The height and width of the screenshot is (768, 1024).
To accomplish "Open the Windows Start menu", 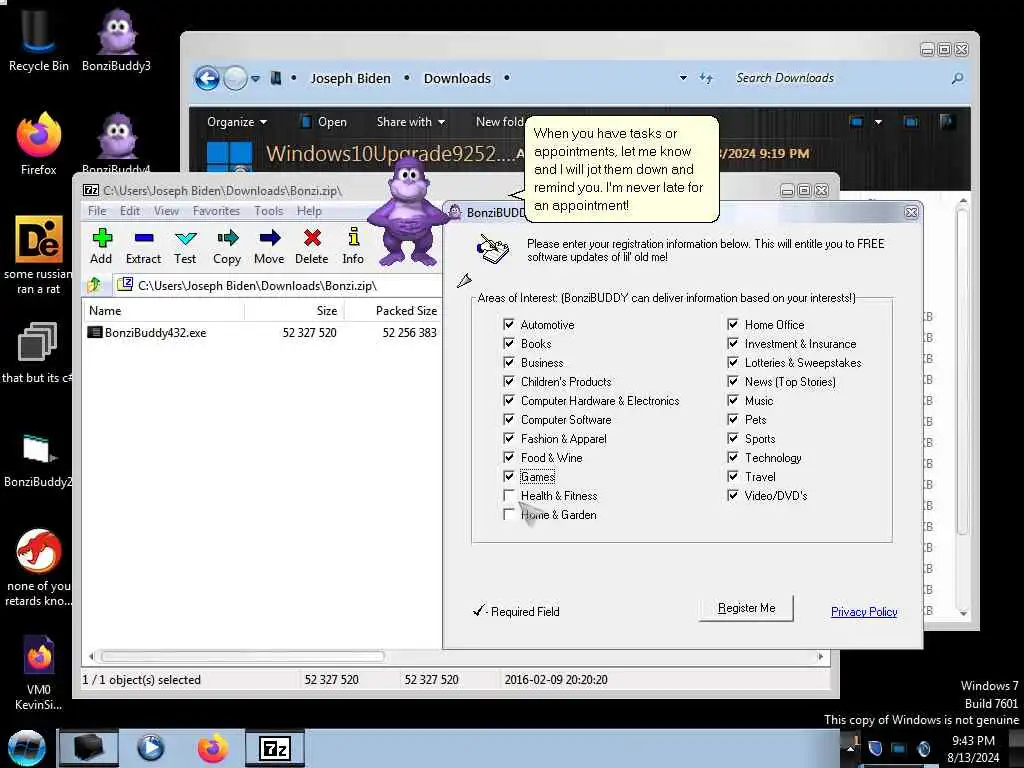I will pyautogui.click(x=27, y=748).
